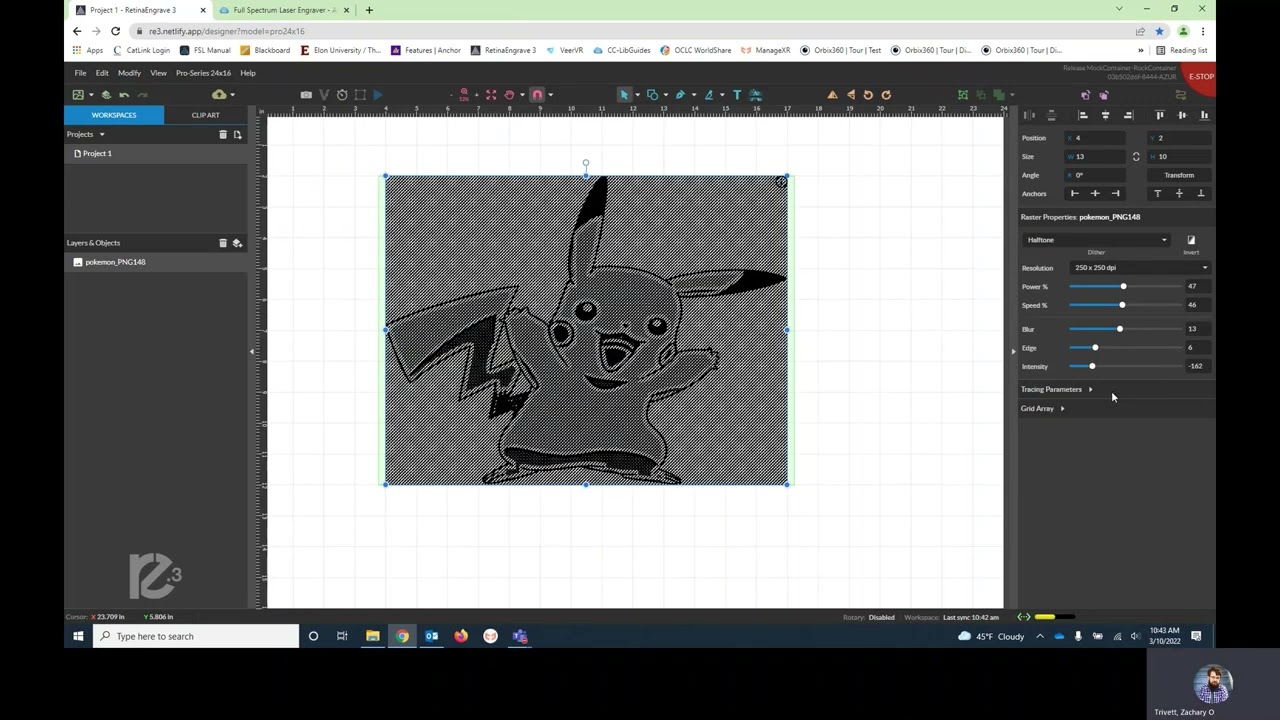The width and height of the screenshot is (1280, 720).
Task: Open the shapes tool dropdown arrow
Action: [664, 95]
